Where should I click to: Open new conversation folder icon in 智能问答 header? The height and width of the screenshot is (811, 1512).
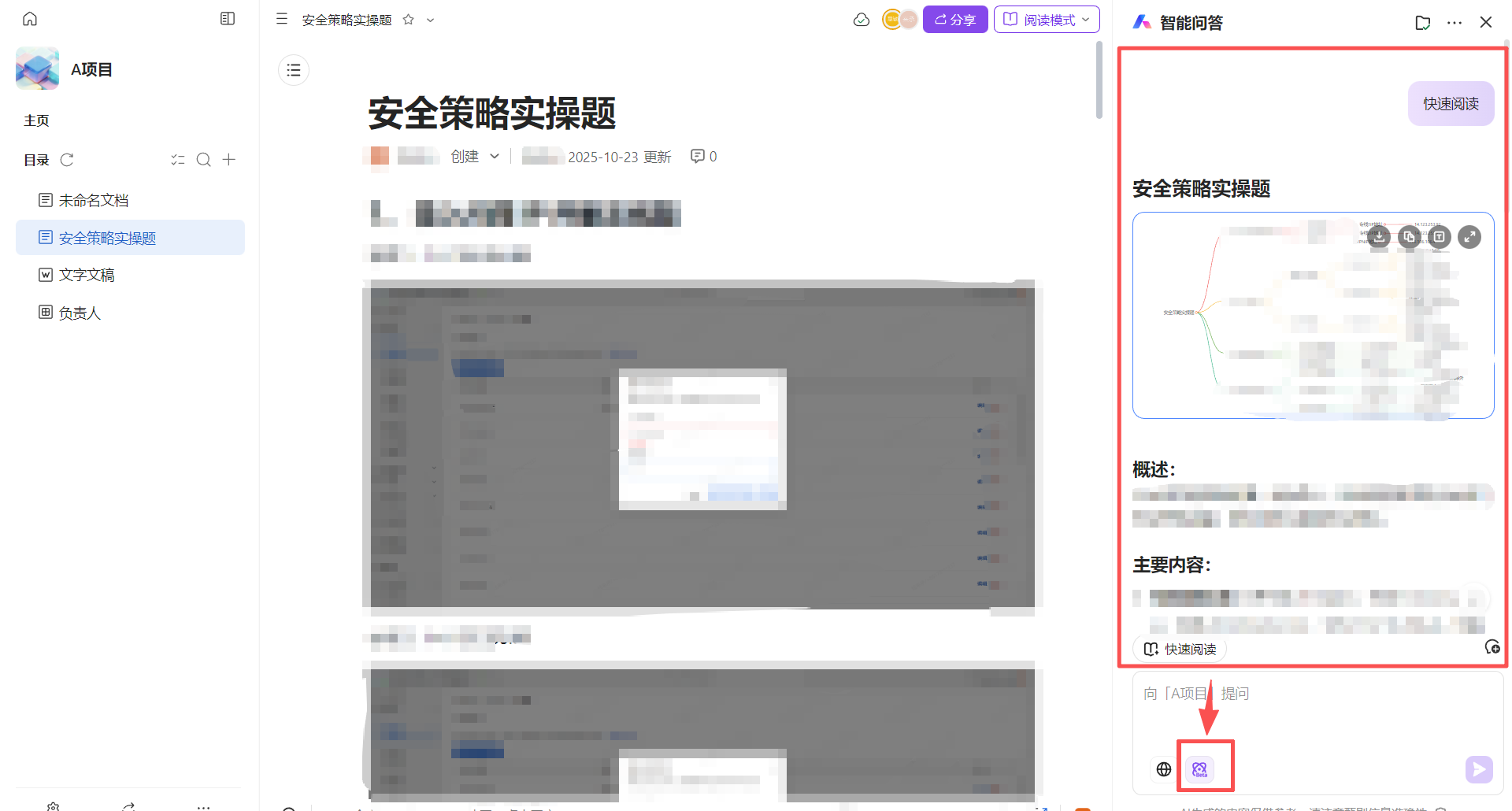1422,23
